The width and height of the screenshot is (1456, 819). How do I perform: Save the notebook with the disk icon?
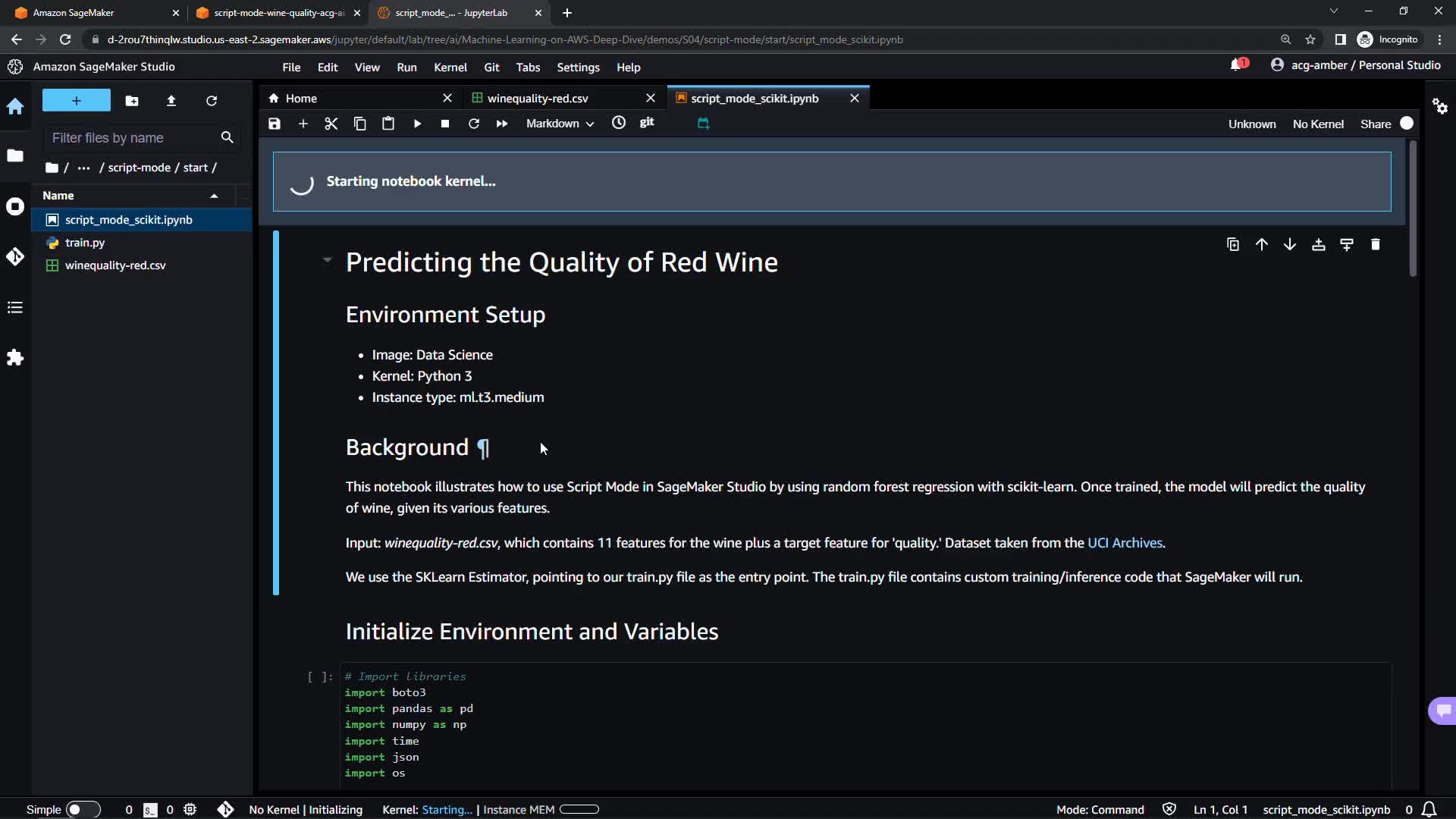point(275,124)
